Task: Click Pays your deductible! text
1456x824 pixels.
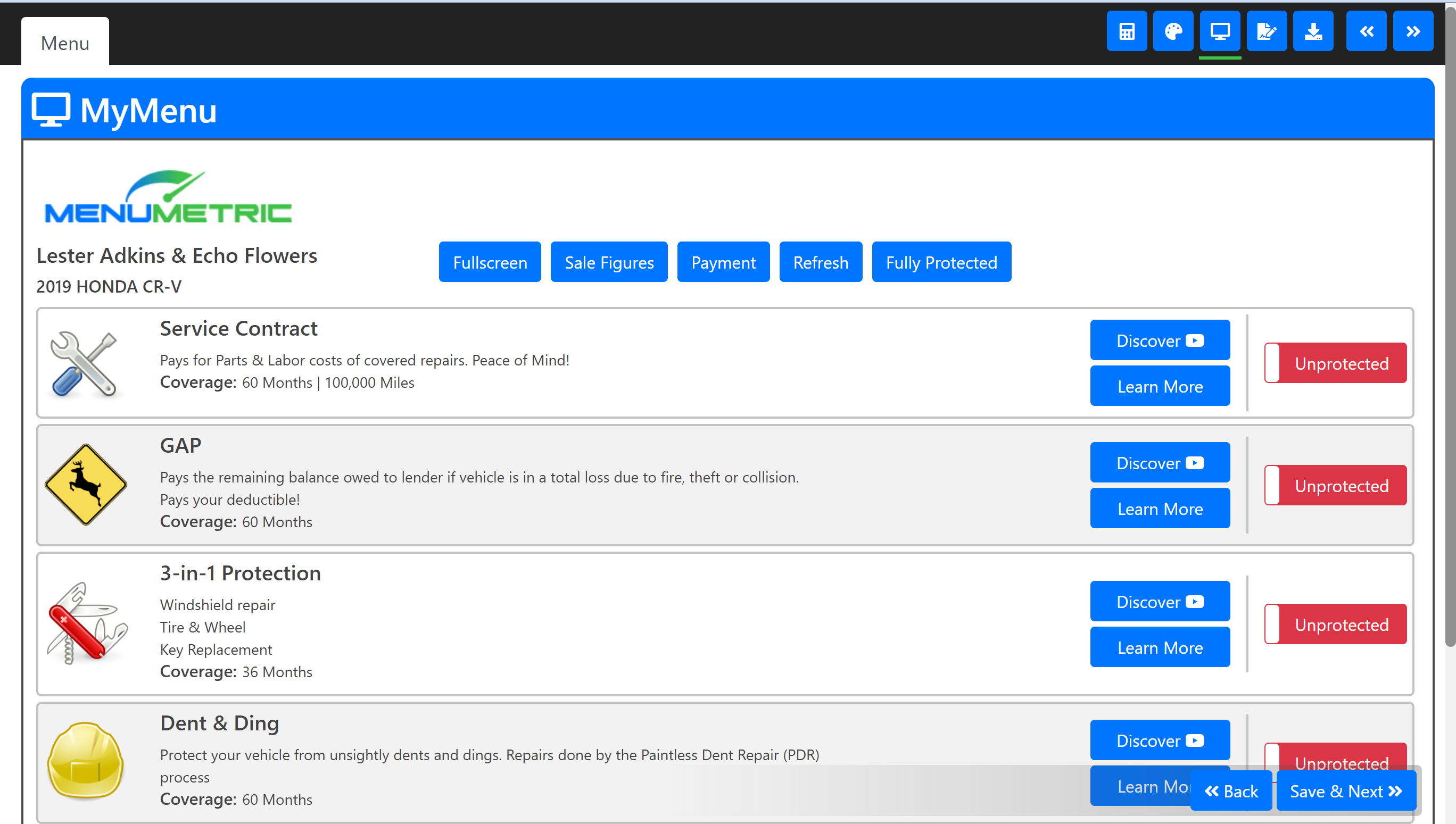Action: pyautogui.click(x=230, y=499)
